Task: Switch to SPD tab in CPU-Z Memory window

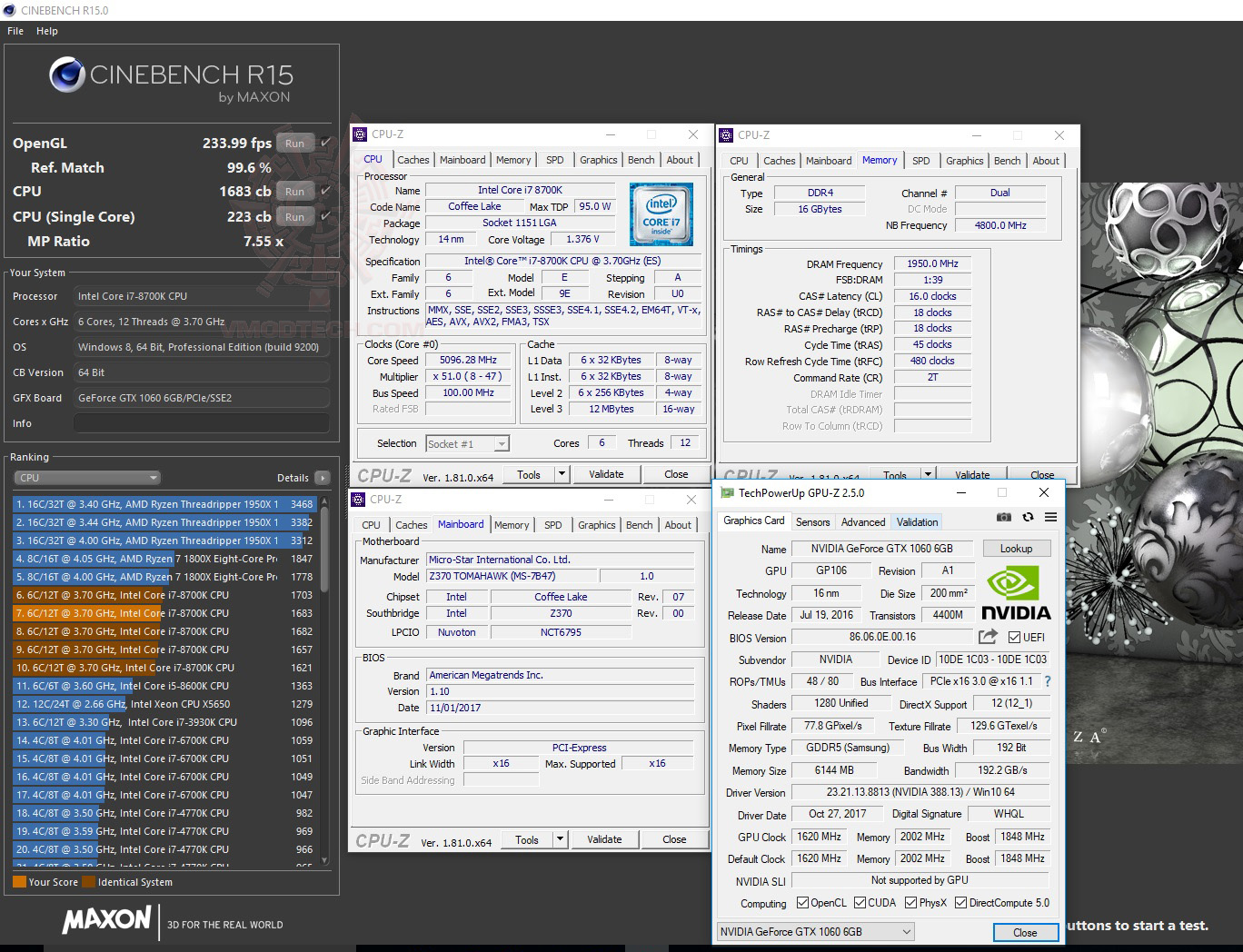Action: tap(920, 161)
